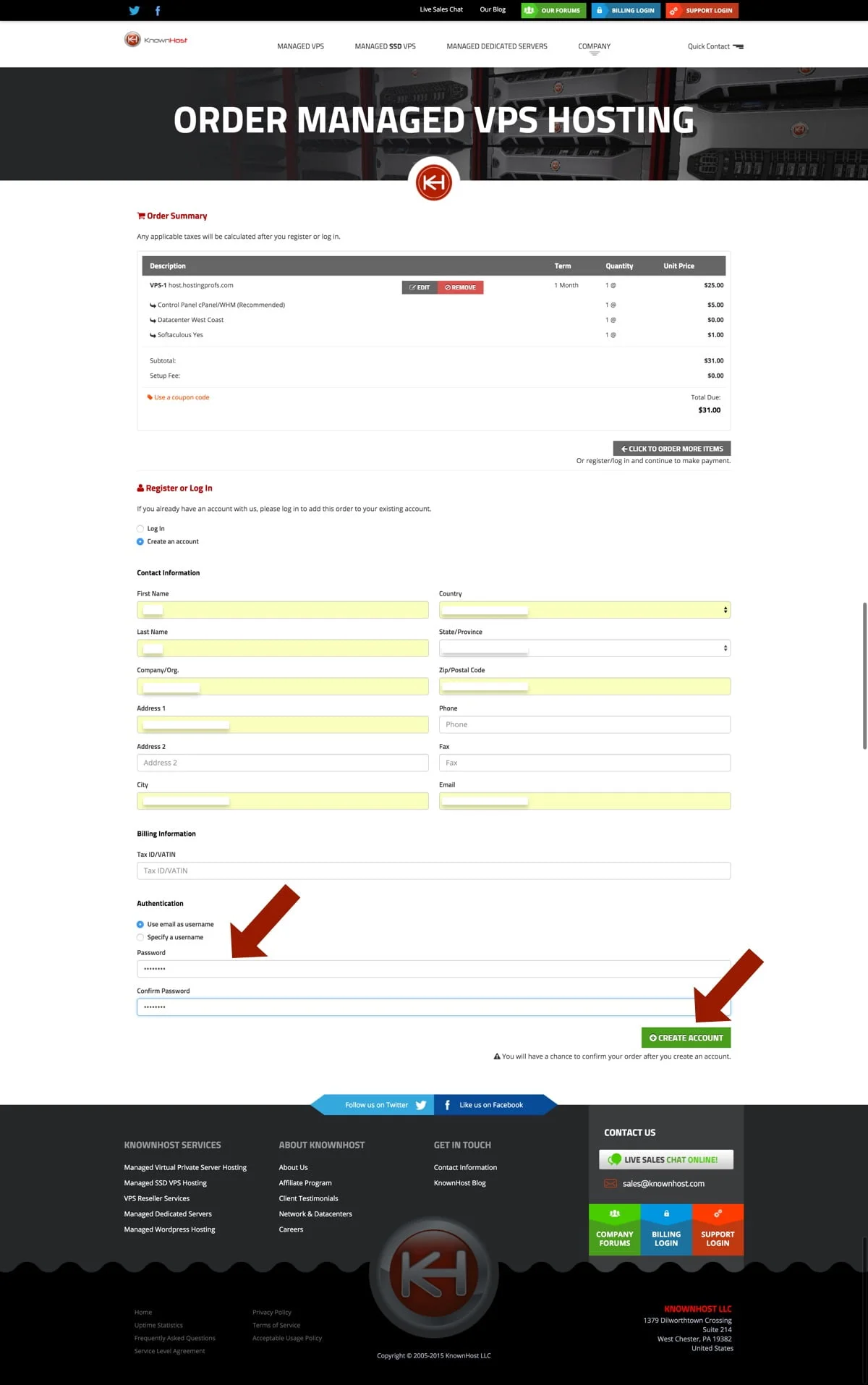The height and width of the screenshot is (1385, 868).
Task: Open Careers footer link
Action: (x=291, y=1229)
